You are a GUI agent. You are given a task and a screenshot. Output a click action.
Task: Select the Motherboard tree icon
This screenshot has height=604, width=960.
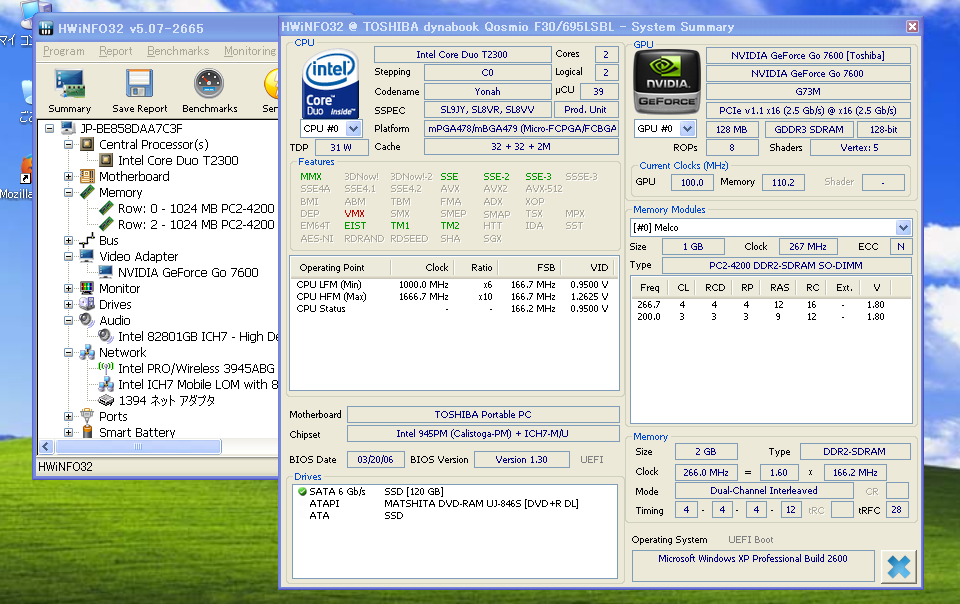pos(87,176)
